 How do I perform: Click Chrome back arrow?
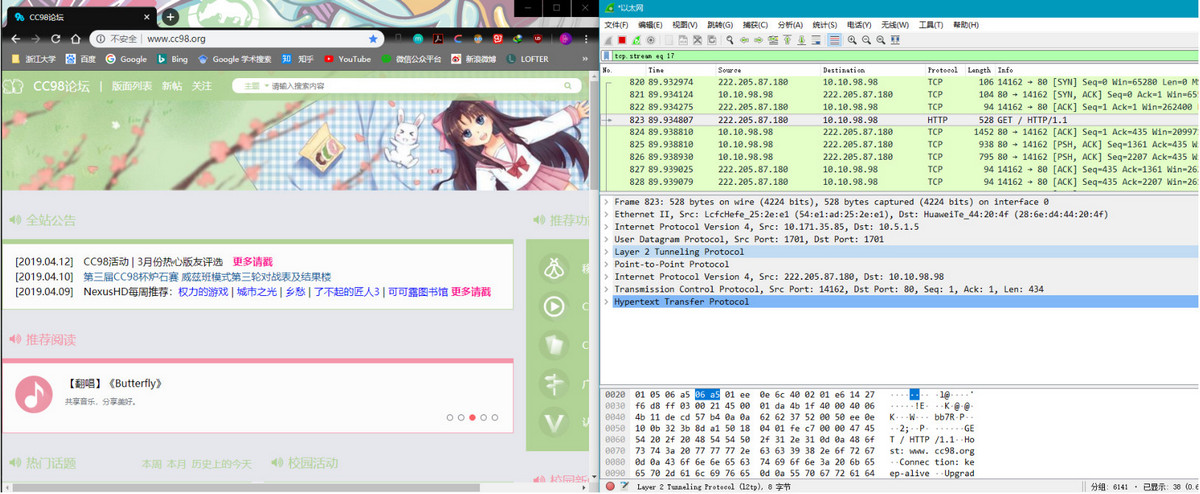pos(14,38)
